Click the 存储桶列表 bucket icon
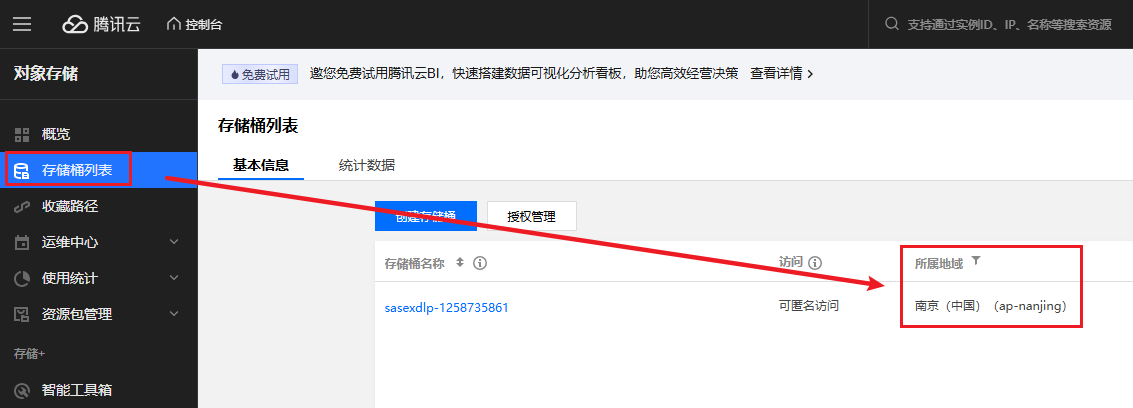The image size is (1133, 408). 22,170
